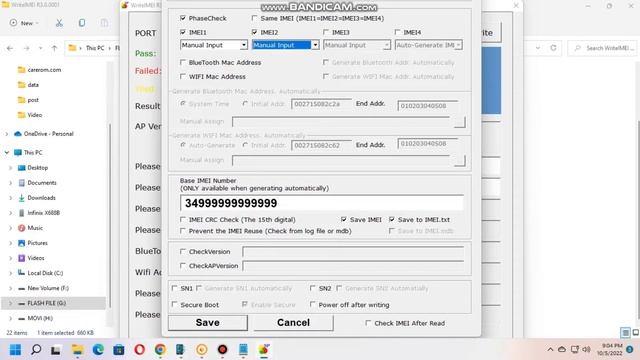
Task: Refresh the File Explorer view
Action: [x=553, y=48]
